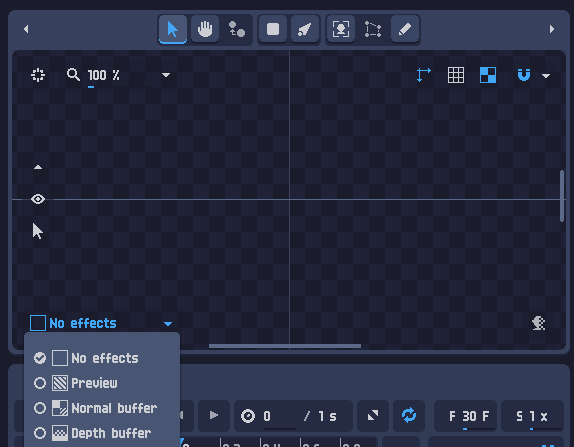
Task: Select the arrow selection tool
Action: click(x=173, y=29)
